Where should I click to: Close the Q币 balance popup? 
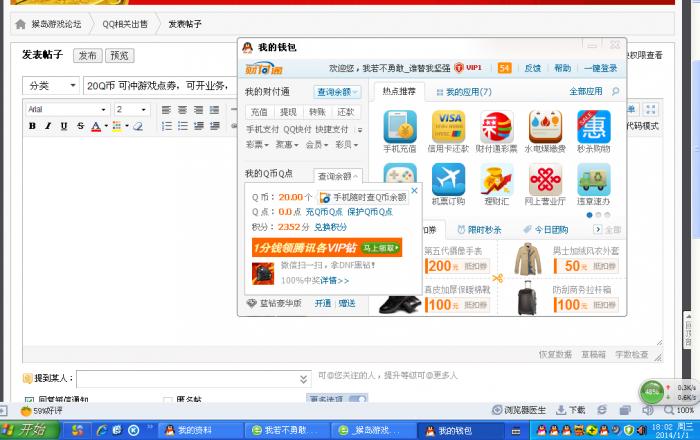[414, 191]
